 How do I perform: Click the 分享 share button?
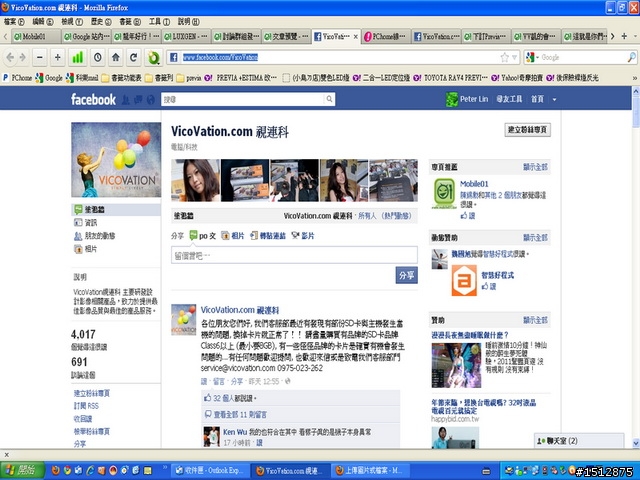click(406, 275)
